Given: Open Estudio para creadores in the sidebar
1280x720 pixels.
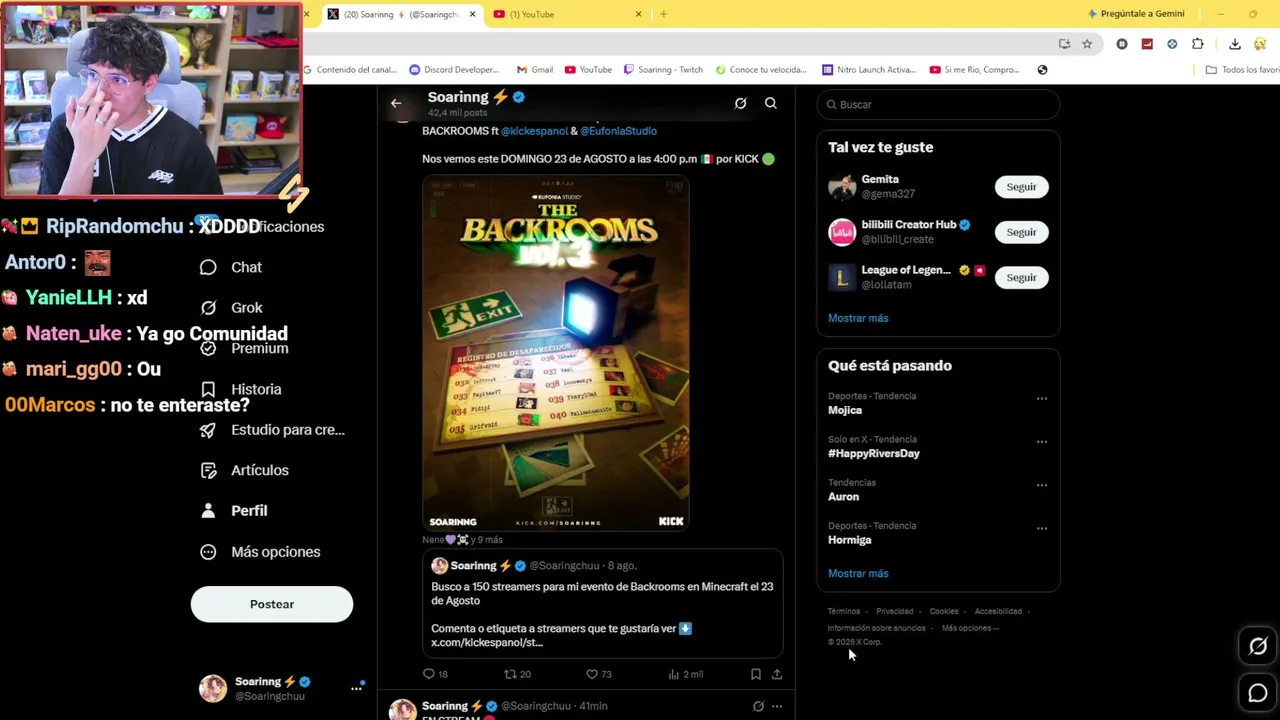Looking at the screenshot, I should point(272,430).
